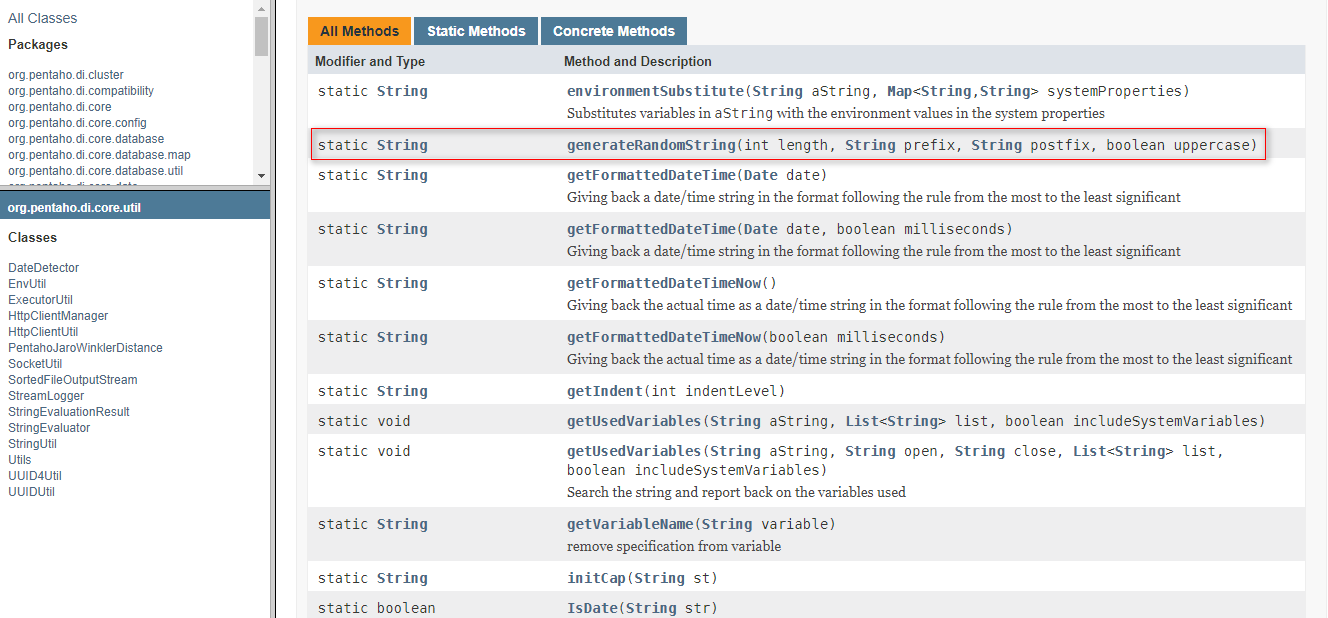Switch to the Static Methods tab

coord(475,31)
